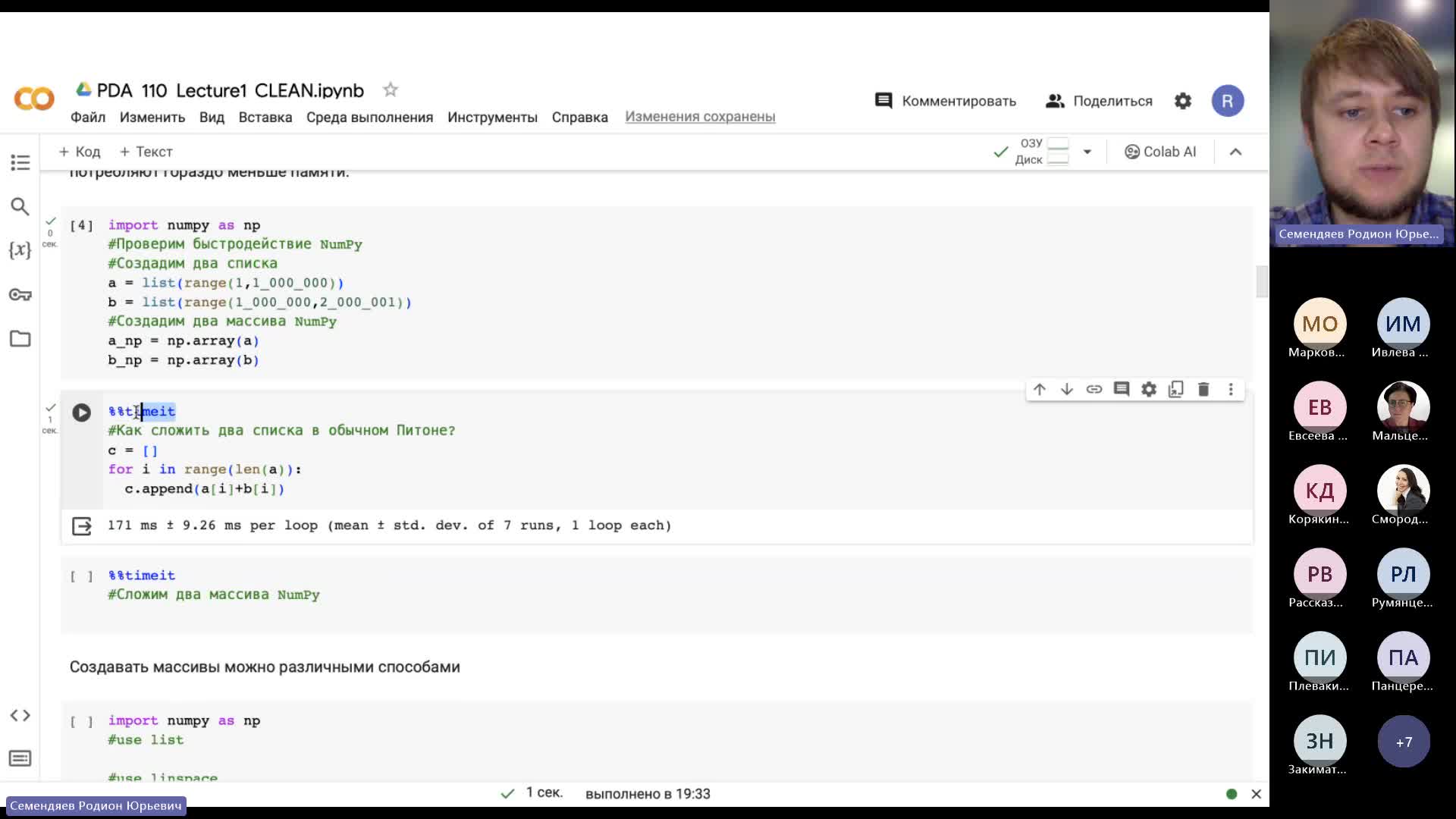Open the terminal panel icon at bottom-left
This screenshot has width=1456, height=819.
coord(20,758)
